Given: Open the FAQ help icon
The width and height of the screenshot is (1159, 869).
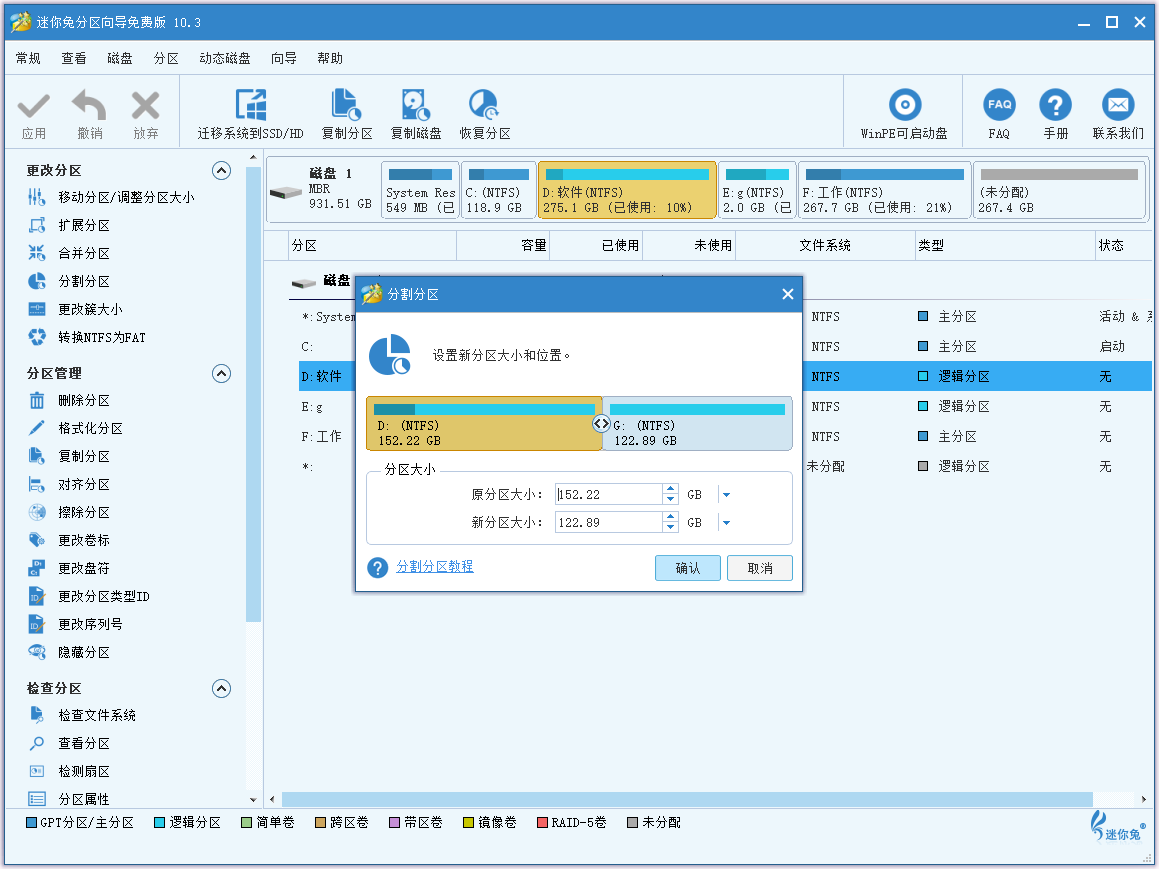Looking at the screenshot, I should (x=999, y=105).
